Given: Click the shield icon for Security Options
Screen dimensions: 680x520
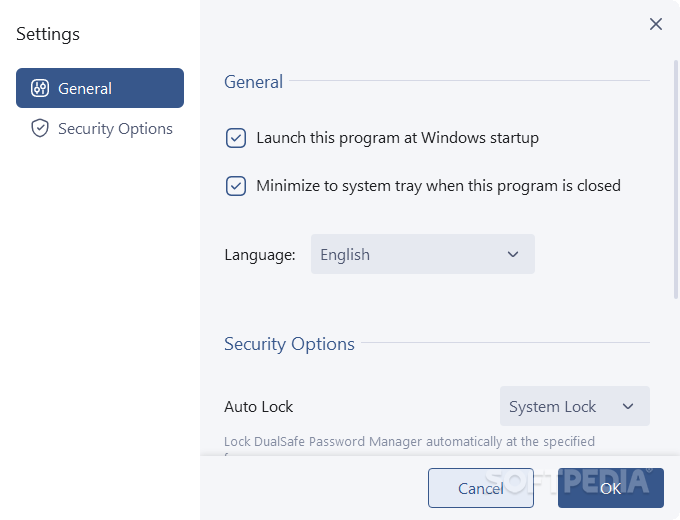Looking at the screenshot, I should coord(40,128).
